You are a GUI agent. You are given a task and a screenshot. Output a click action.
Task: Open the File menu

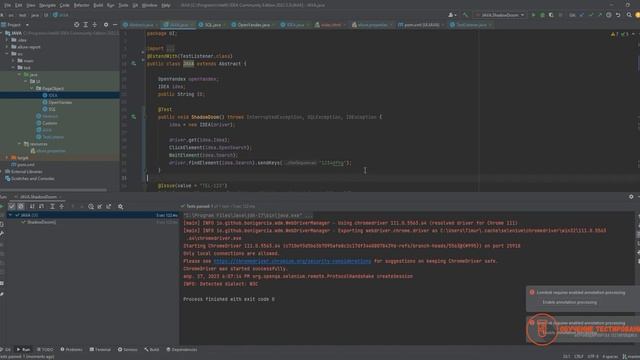point(7,5)
